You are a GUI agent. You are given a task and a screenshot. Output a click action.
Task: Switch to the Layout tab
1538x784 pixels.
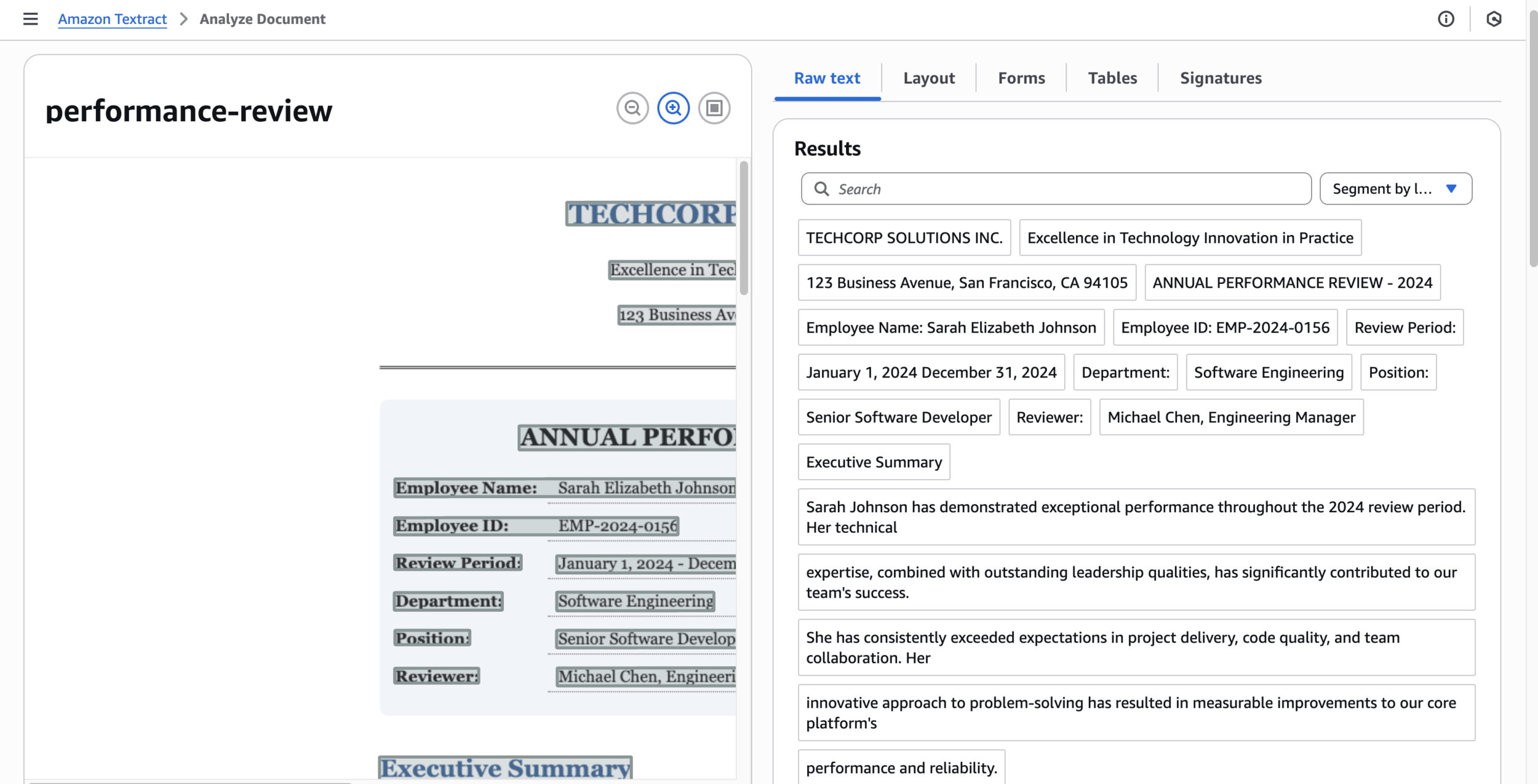point(928,78)
